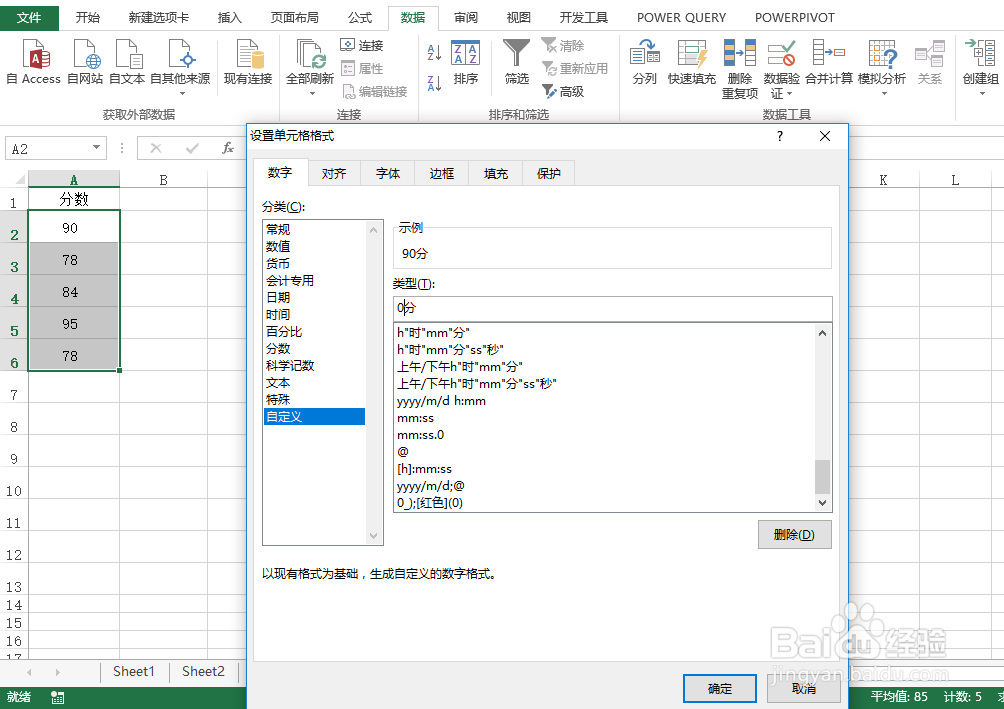Screen dimensions: 1004x709
Task: Click Remove Duplicates (删除重复项) icon
Action: point(739,60)
